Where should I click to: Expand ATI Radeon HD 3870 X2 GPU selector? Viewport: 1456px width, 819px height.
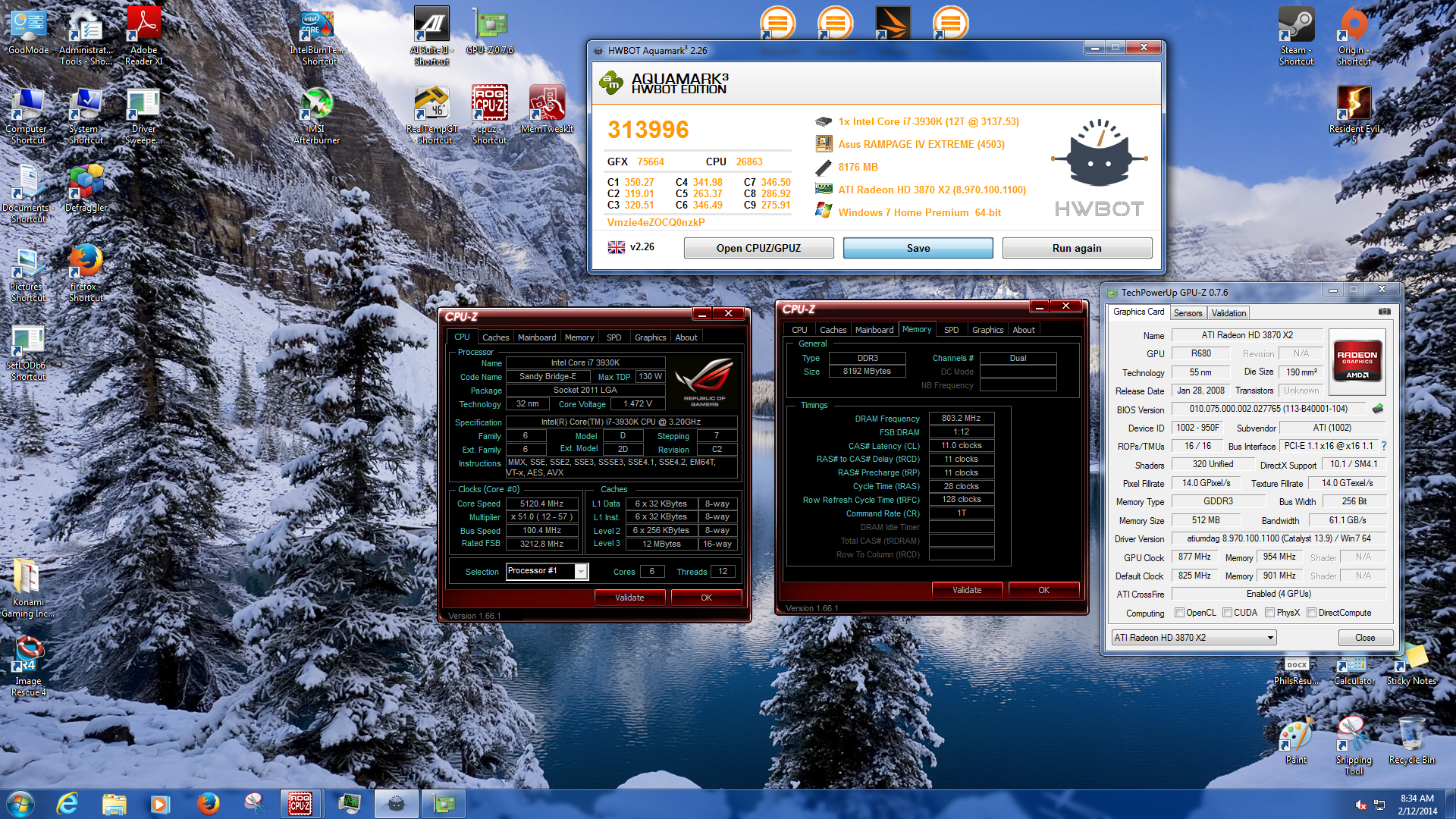click(x=1194, y=638)
